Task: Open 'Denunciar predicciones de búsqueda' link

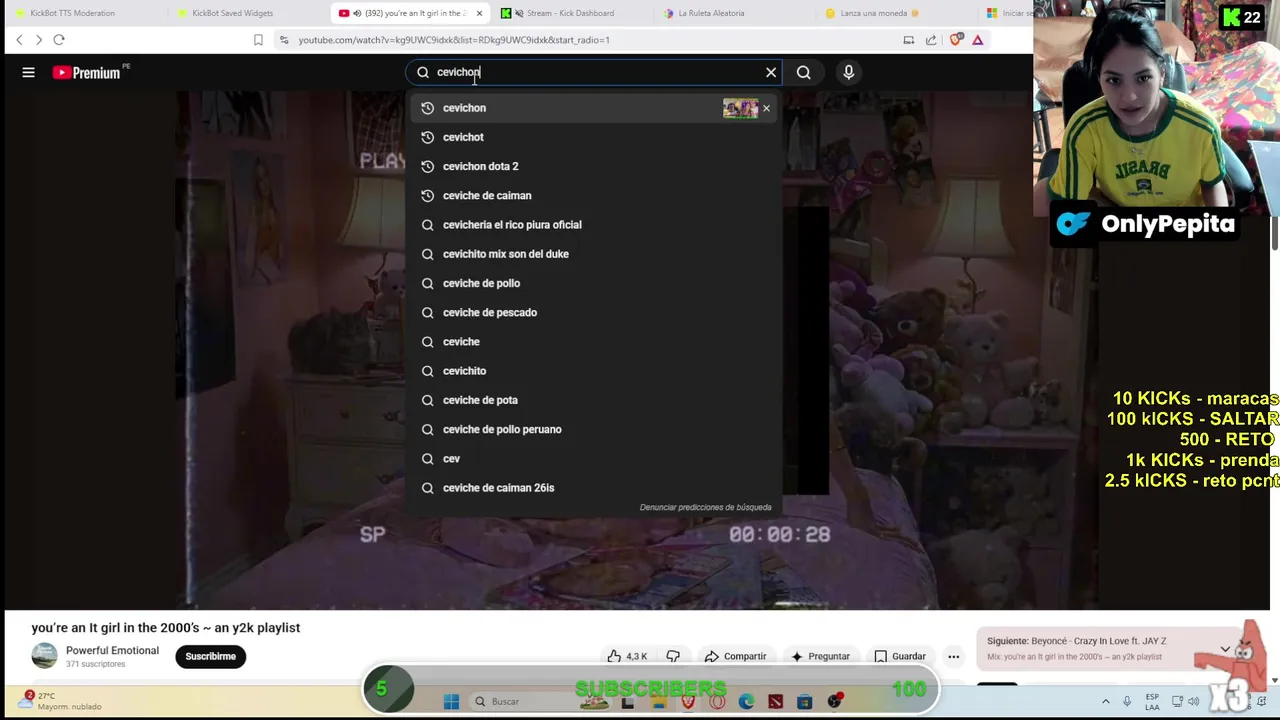Action: coord(705,507)
